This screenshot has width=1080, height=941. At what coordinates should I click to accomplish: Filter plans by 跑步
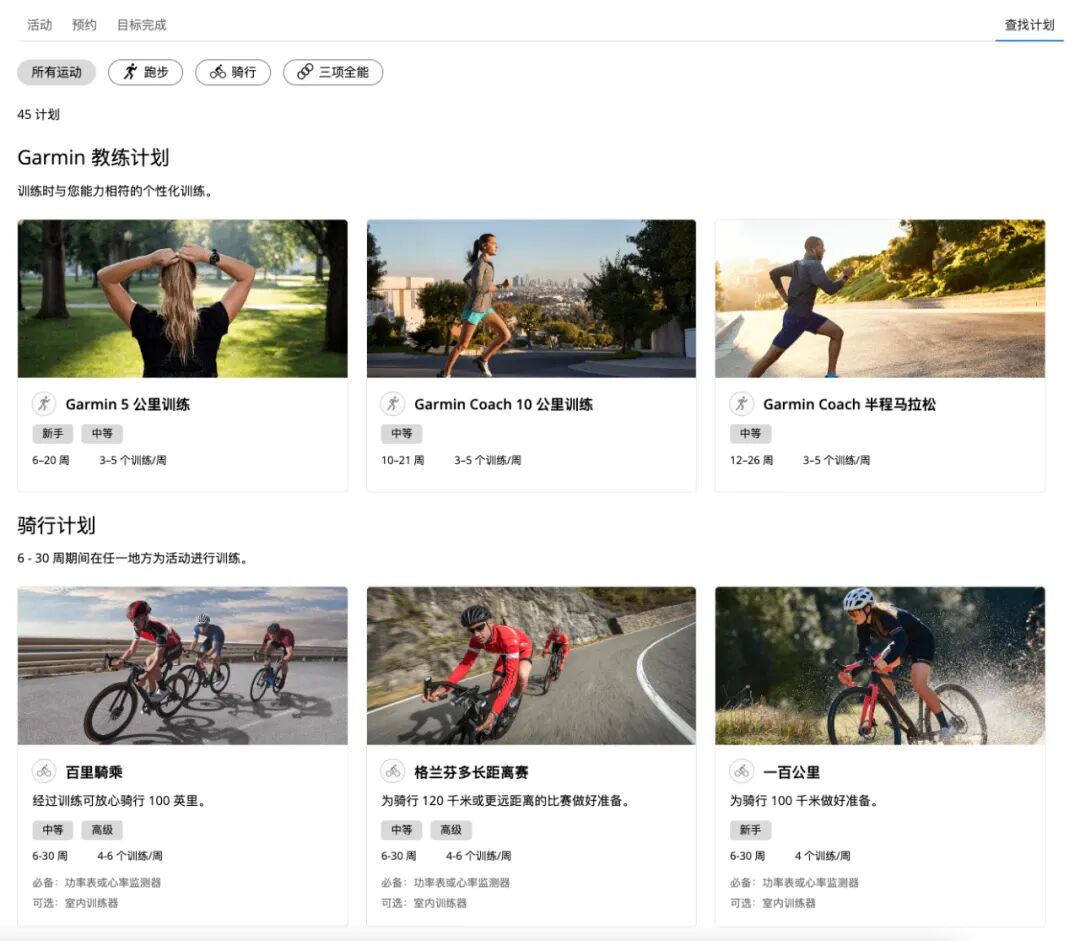(x=145, y=72)
